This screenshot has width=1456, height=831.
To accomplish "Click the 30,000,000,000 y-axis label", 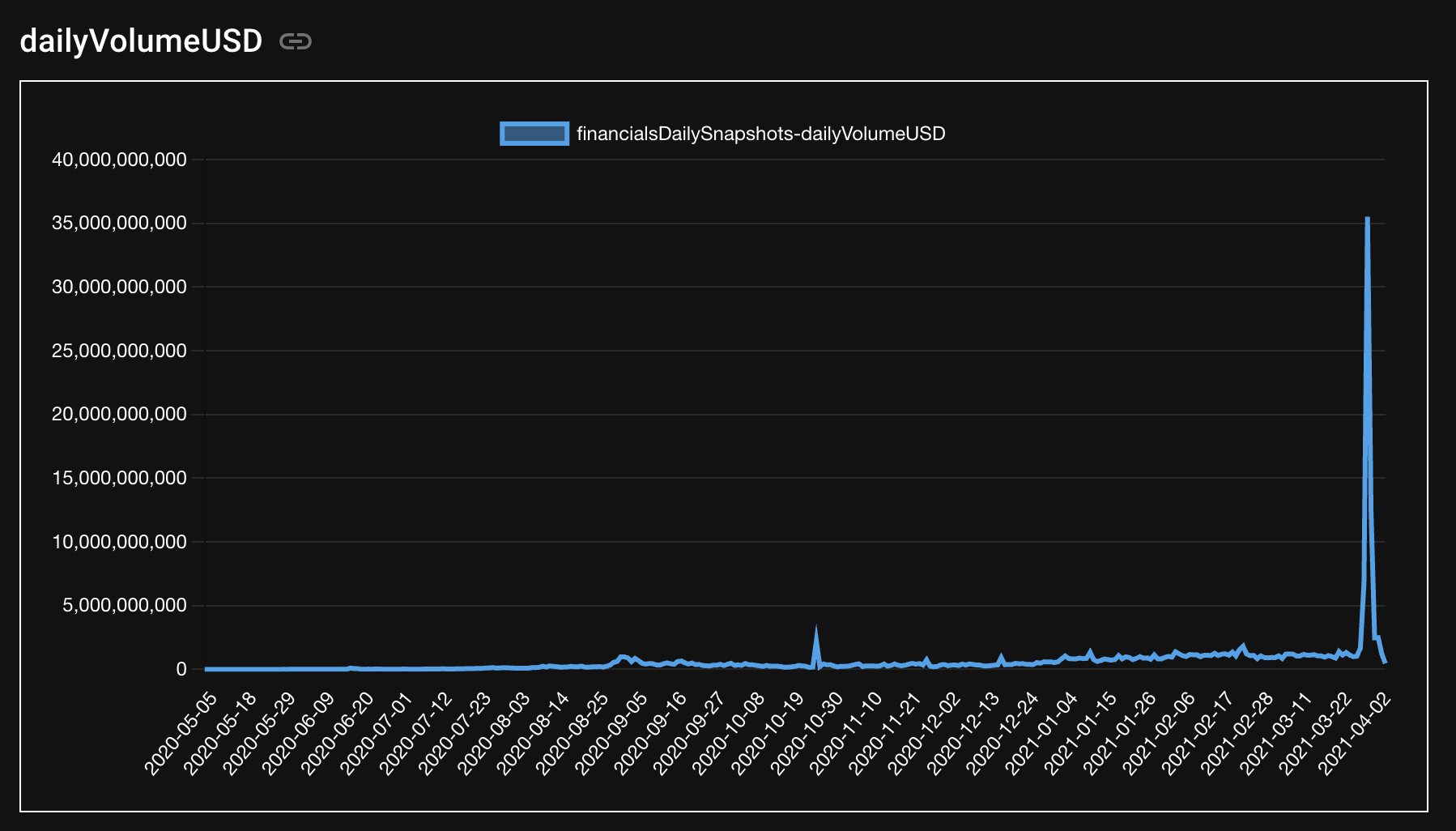I will pyautogui.click(x=119, y=287).
